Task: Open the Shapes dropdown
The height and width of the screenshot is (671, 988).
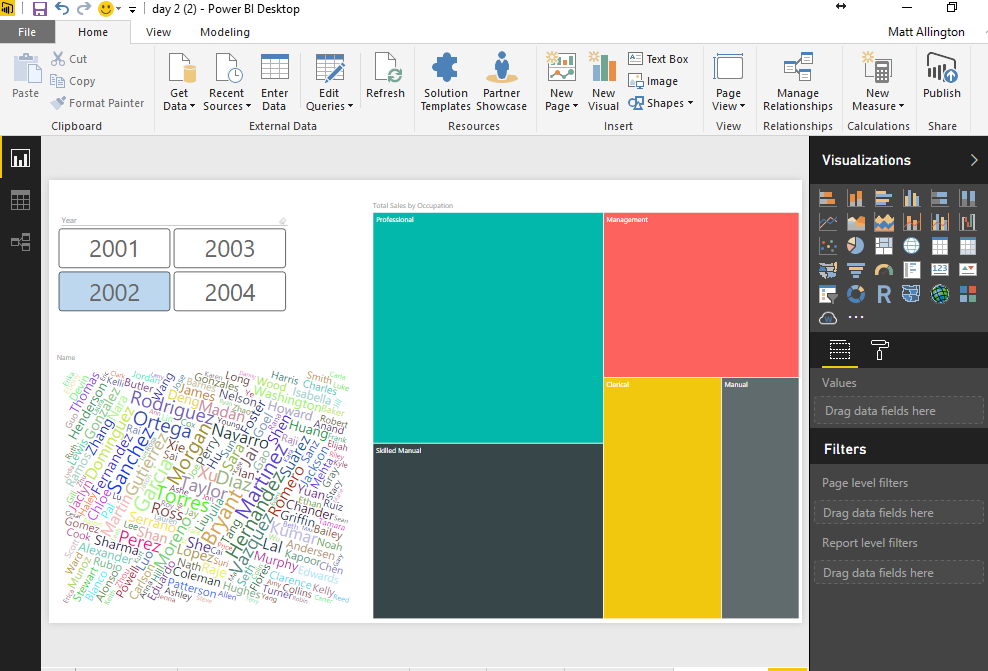Action: point(661,103)
